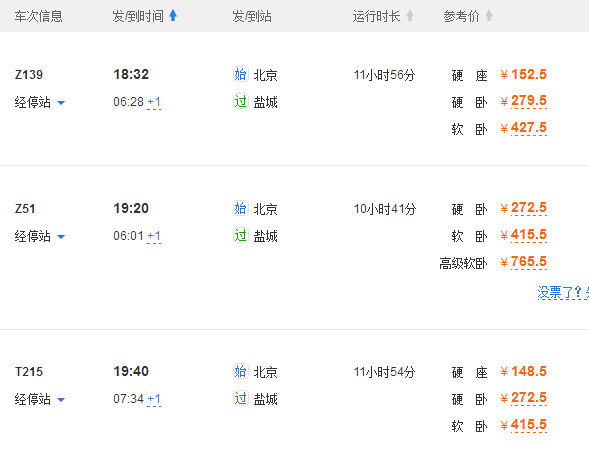Expand 经停站 stops for train Z51
This screenshot has width=589, height=450.
pyautogui.click(x=40, y=236)
